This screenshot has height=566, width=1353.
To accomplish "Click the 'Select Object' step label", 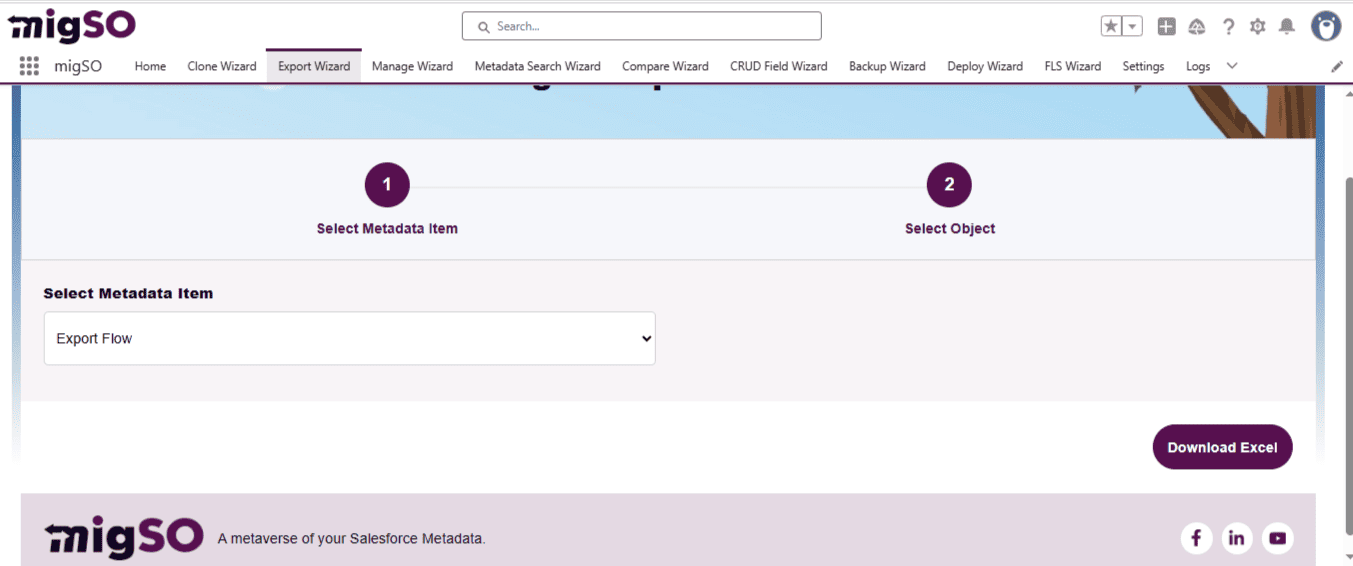I will pyautogui.click(x=950, y=229).
